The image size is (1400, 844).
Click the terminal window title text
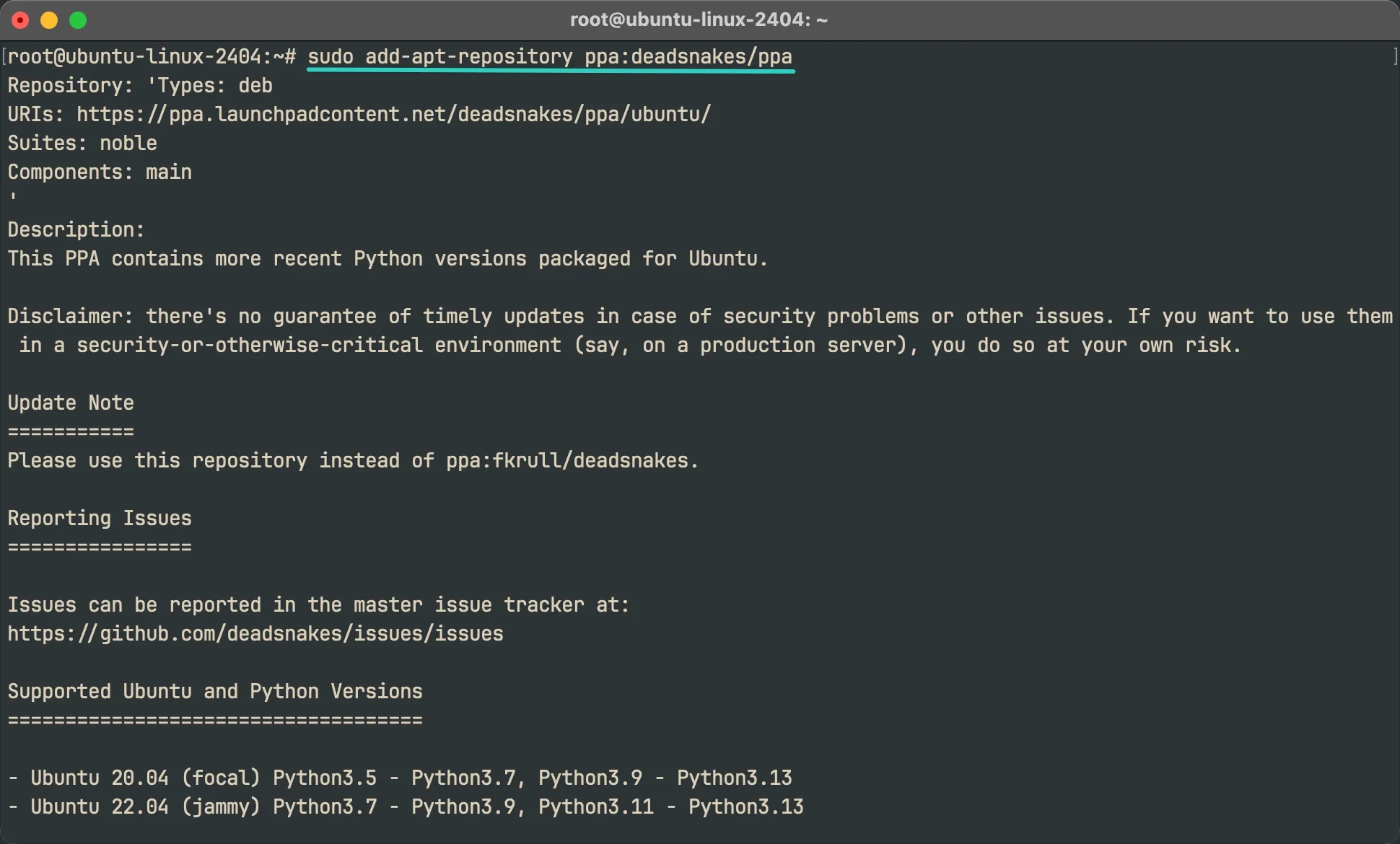[699, 19]
